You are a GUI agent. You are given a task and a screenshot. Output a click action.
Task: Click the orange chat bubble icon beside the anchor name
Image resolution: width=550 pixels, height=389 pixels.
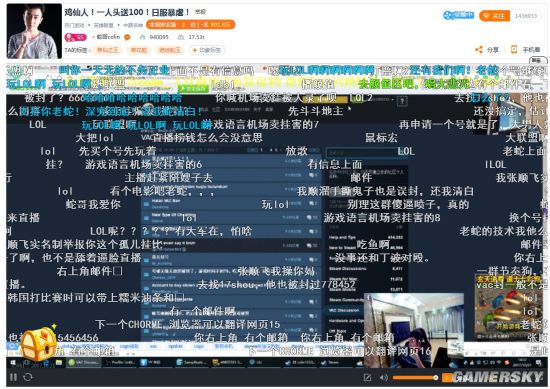pos(127,37)
